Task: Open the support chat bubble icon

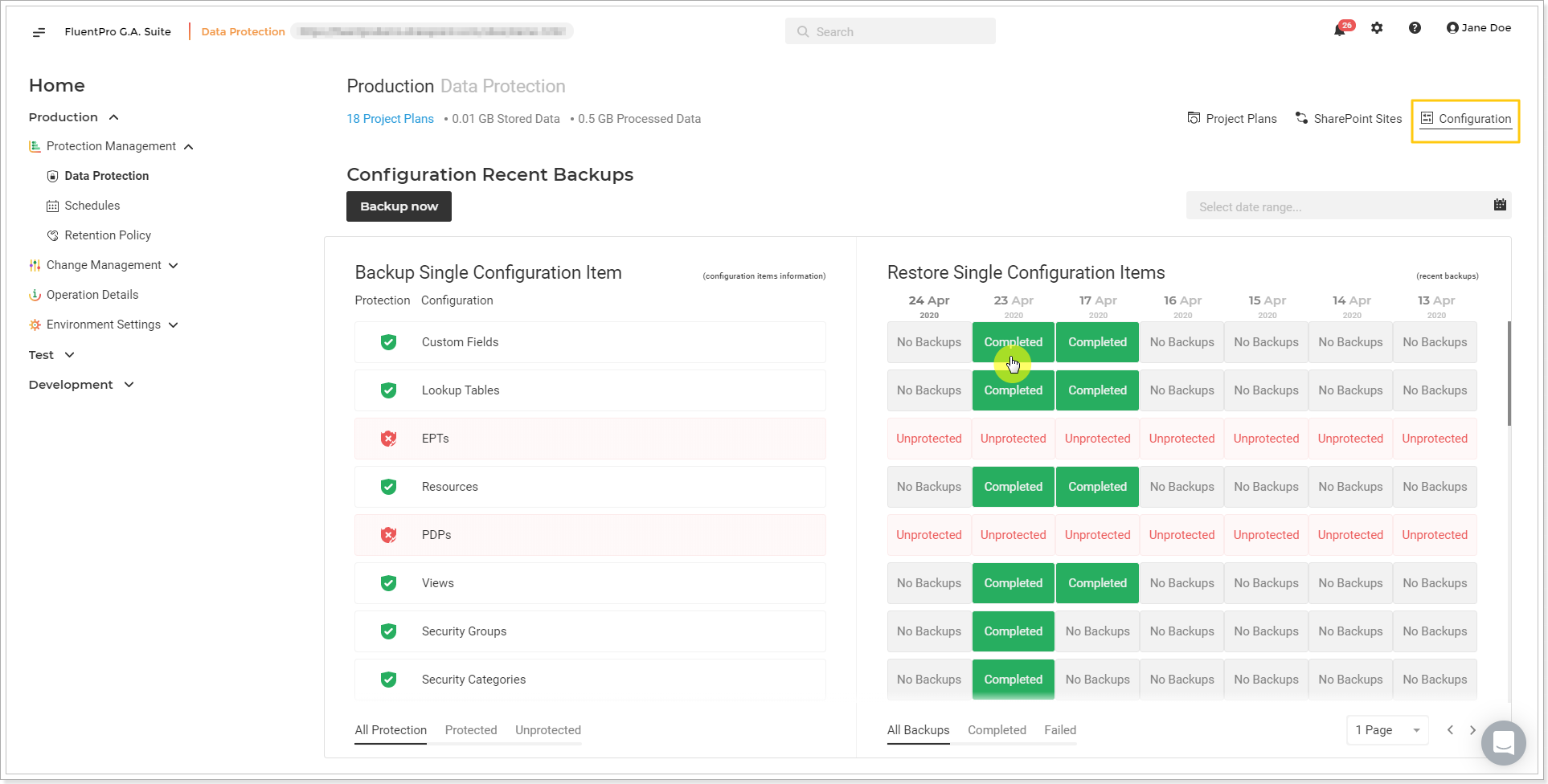Action: (x=1504, y=743)
